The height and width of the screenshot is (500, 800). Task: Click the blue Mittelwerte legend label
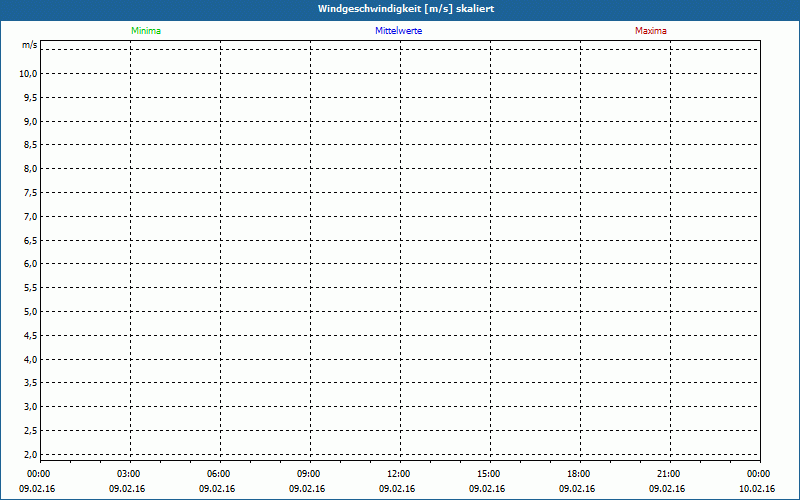pos(398,31)
